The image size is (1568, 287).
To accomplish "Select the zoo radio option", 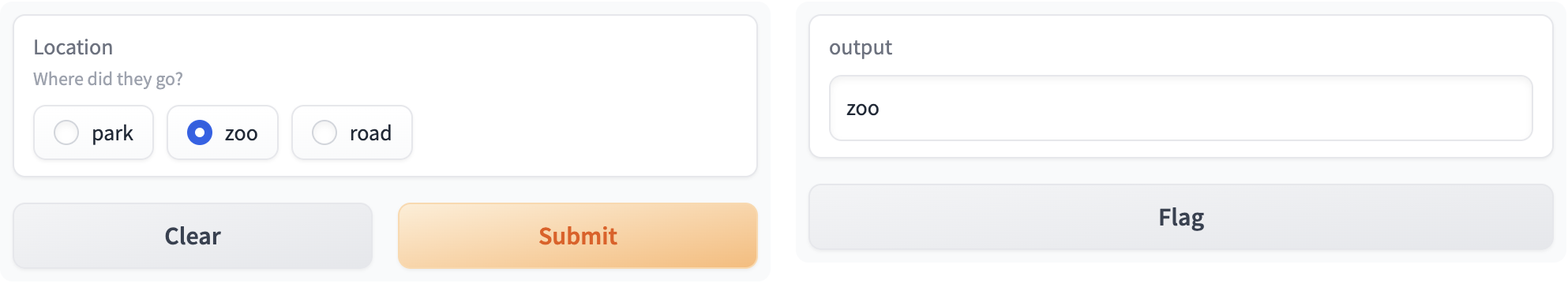I will (x=223, y=132).
